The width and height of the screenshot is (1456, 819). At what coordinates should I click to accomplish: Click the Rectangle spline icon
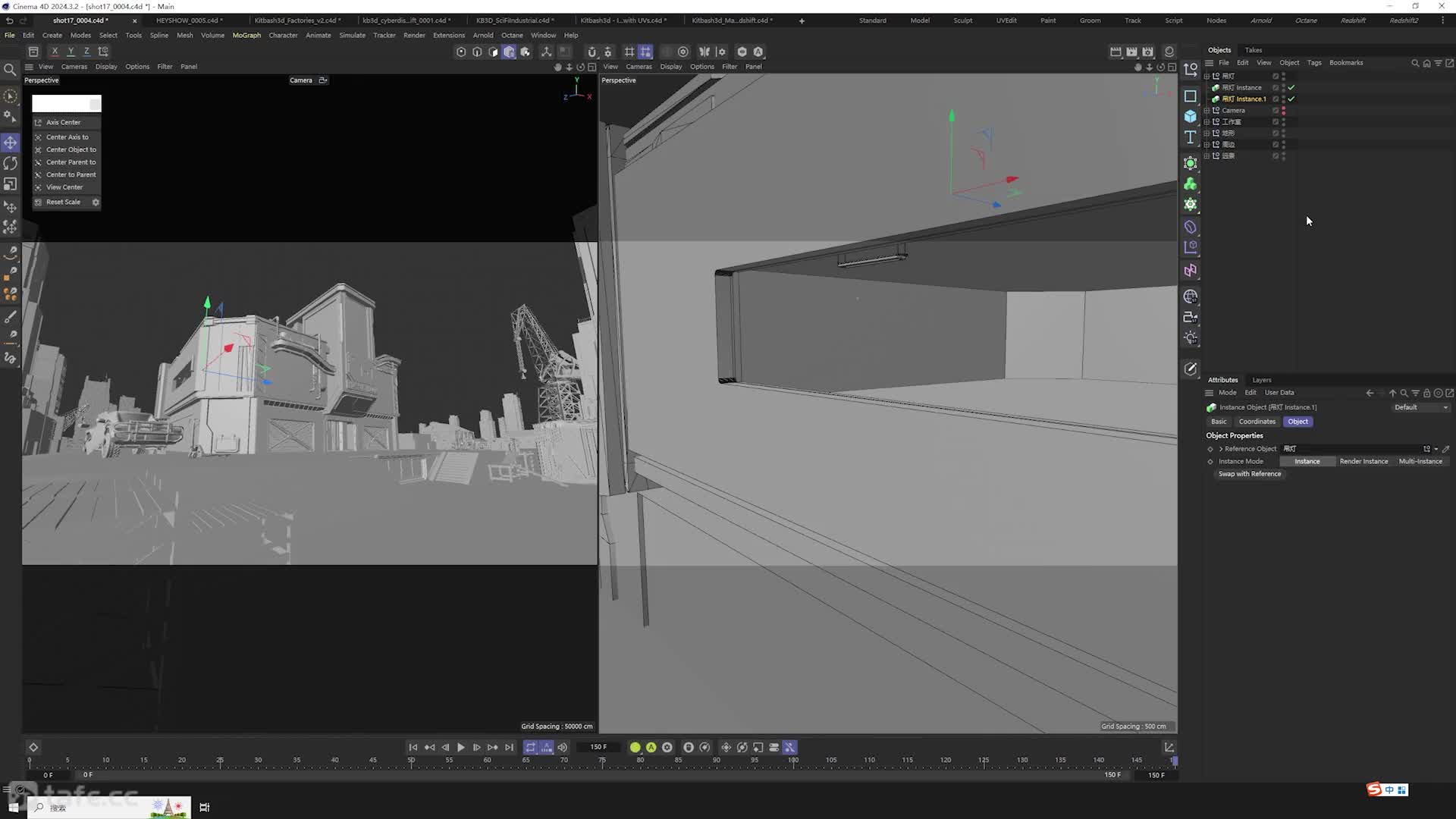click(1191, 96)
